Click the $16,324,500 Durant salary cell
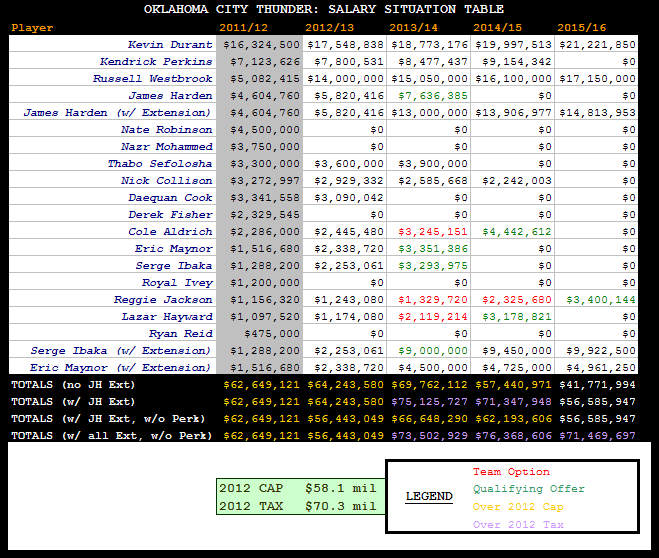The image size is (659, 558). 261,45
